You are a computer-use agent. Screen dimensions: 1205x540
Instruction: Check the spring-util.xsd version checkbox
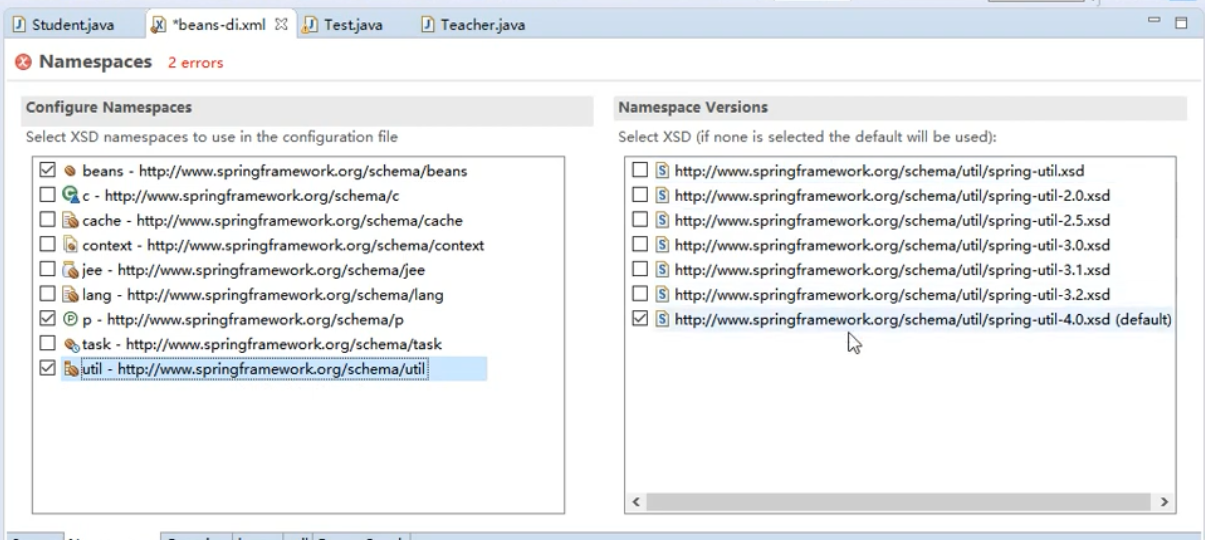click(641, 171)
